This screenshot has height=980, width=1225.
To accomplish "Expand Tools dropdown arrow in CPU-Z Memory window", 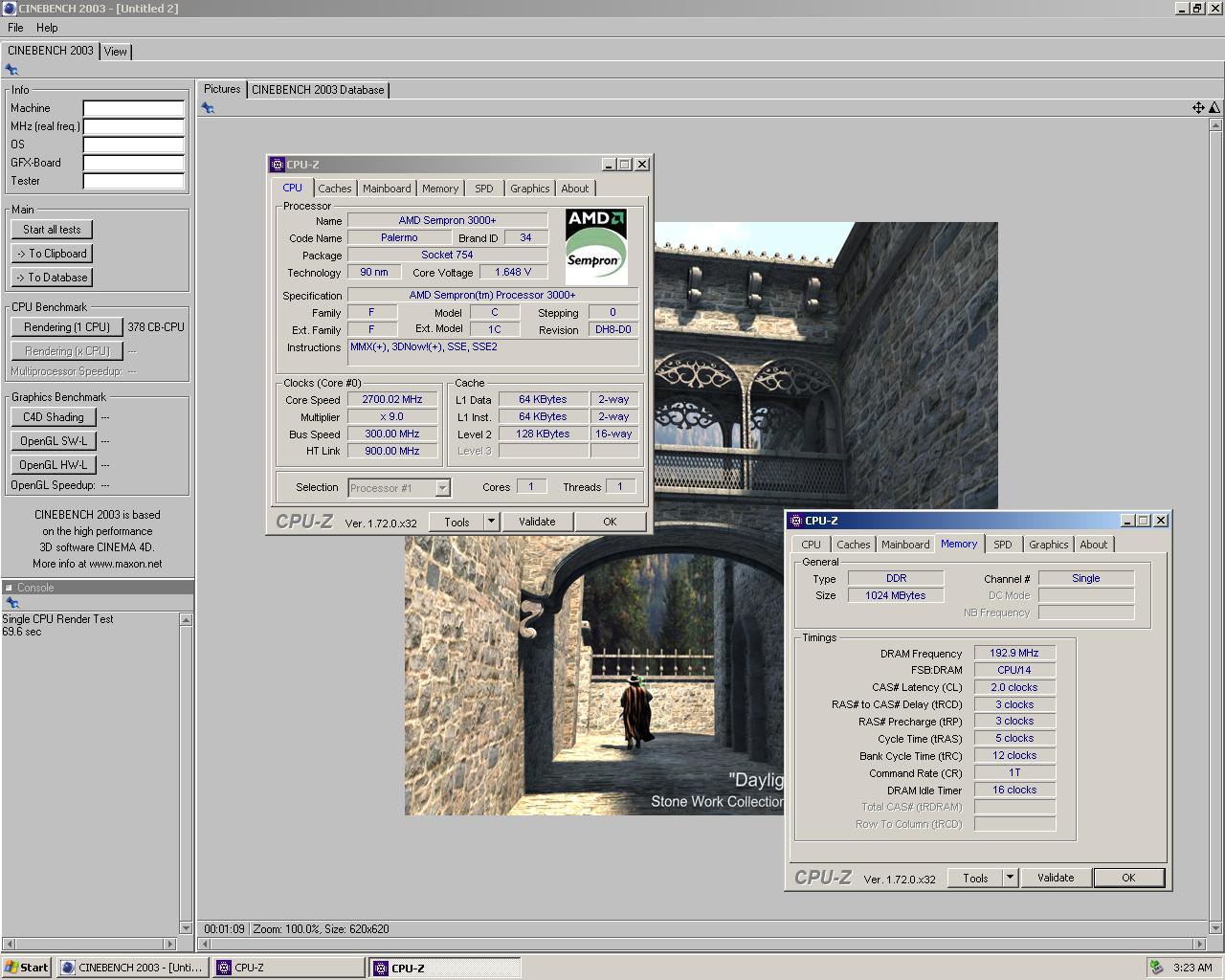I will (1009, 878).
